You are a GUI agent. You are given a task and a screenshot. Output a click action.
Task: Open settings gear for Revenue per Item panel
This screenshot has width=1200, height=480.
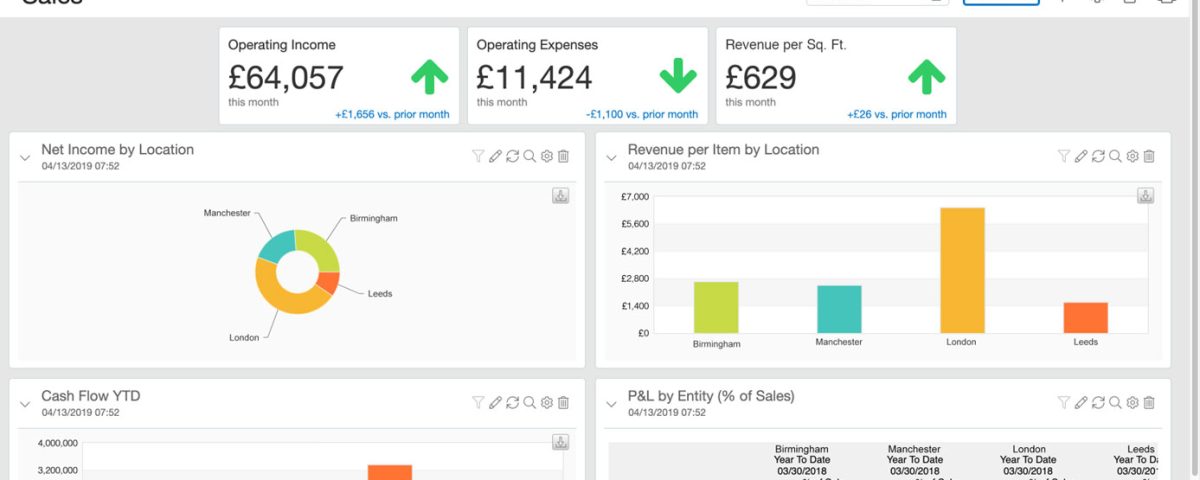pyautogui.click(x=1133, y=156)
